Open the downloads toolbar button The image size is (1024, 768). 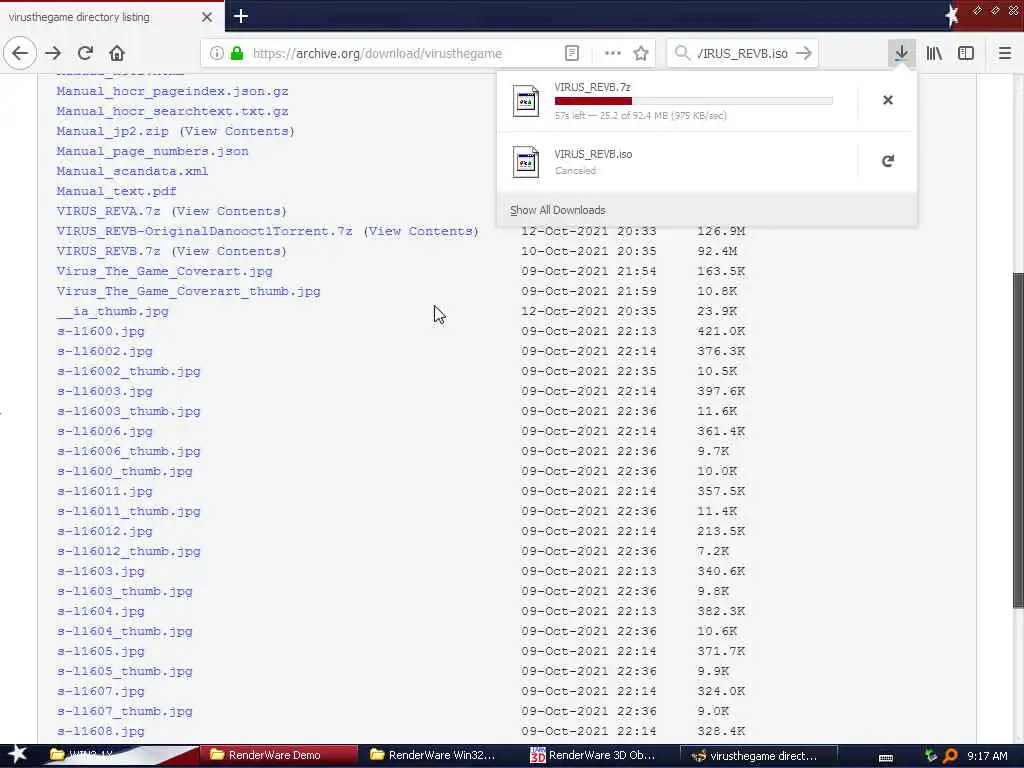[901, 53]
